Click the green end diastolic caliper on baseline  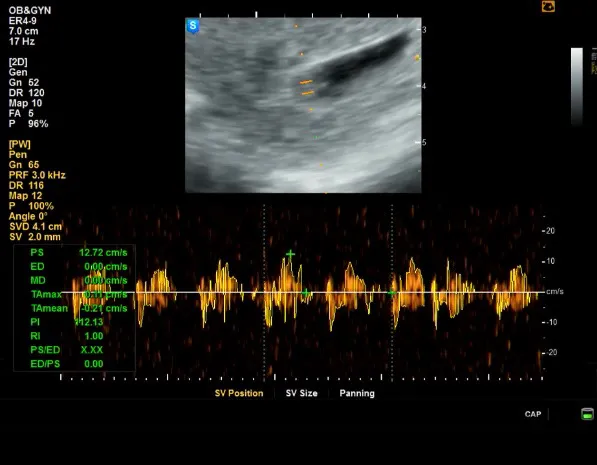point(306,293)
